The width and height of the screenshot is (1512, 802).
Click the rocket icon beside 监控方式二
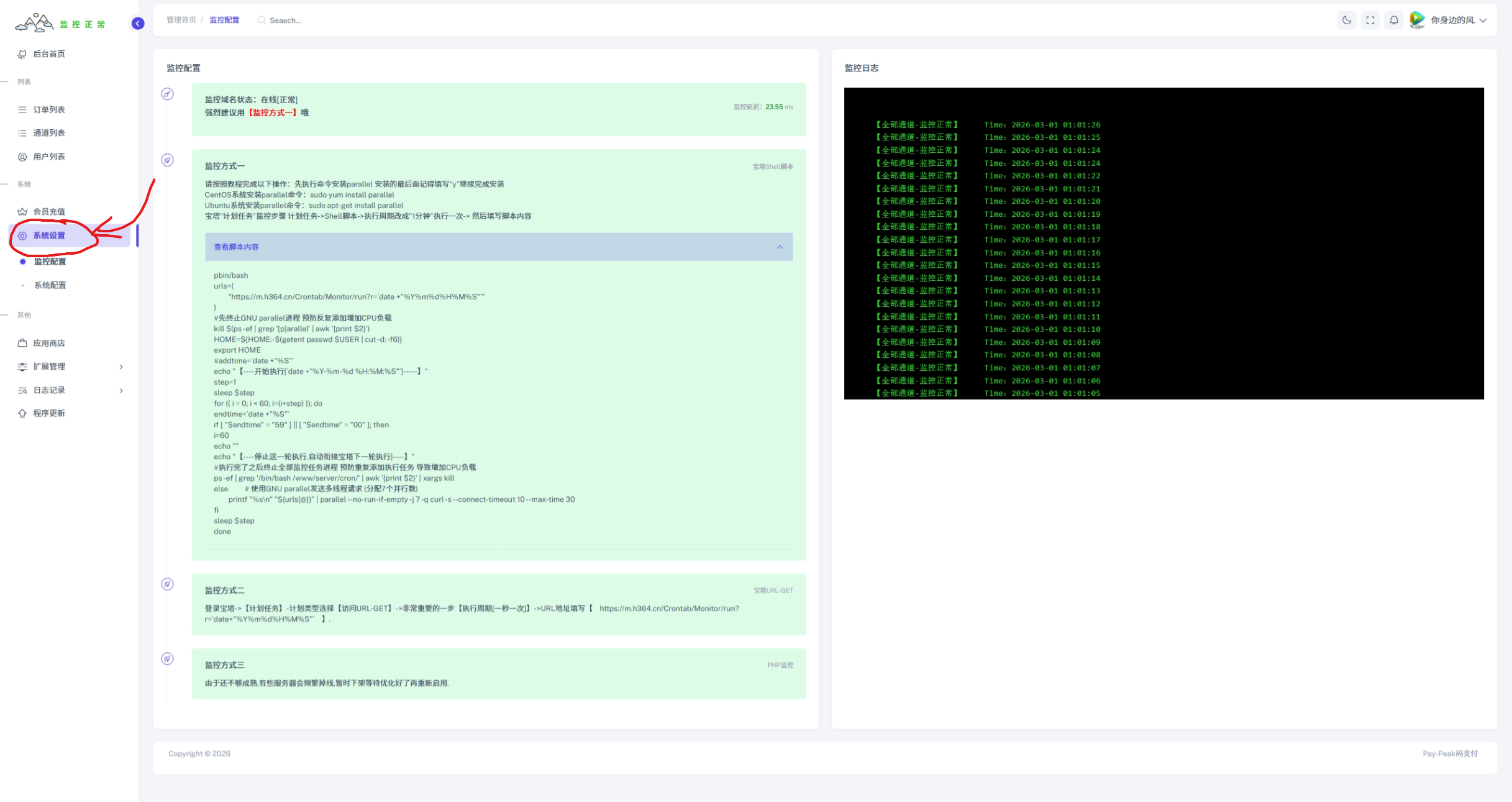[x=167, y=584]
